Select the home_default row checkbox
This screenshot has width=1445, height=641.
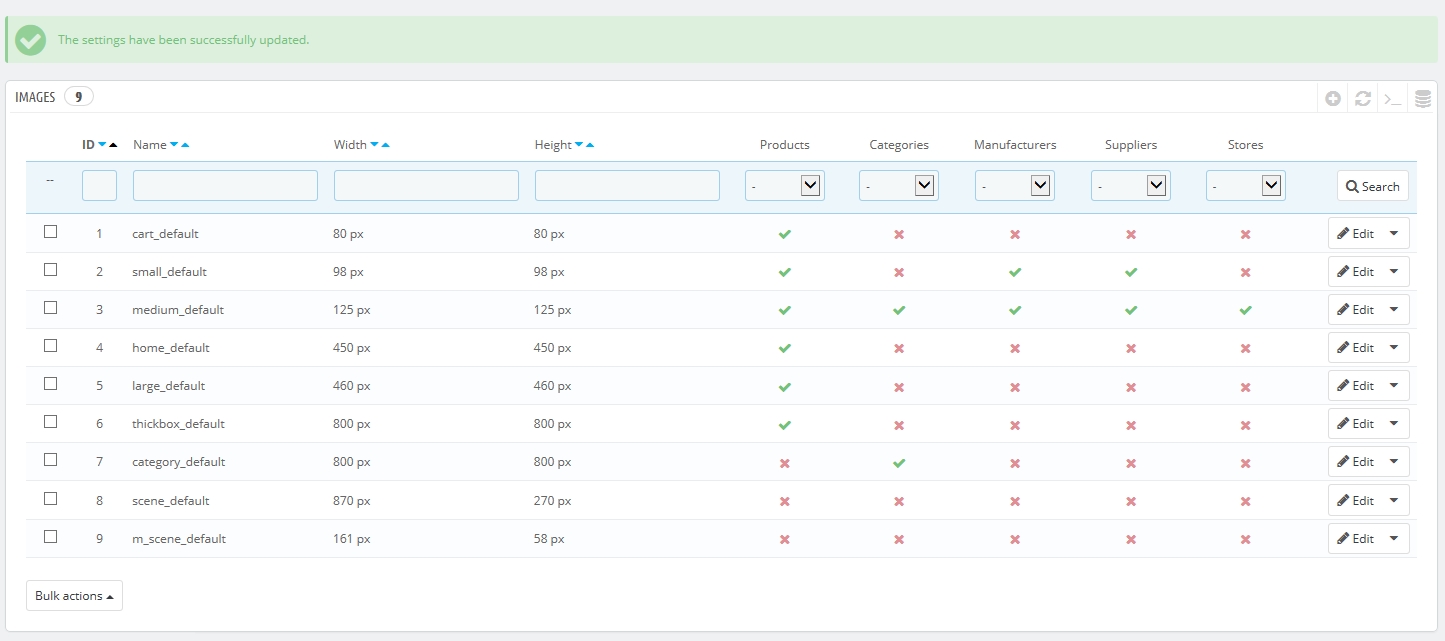pyautogui.click(x=51, y=346)
